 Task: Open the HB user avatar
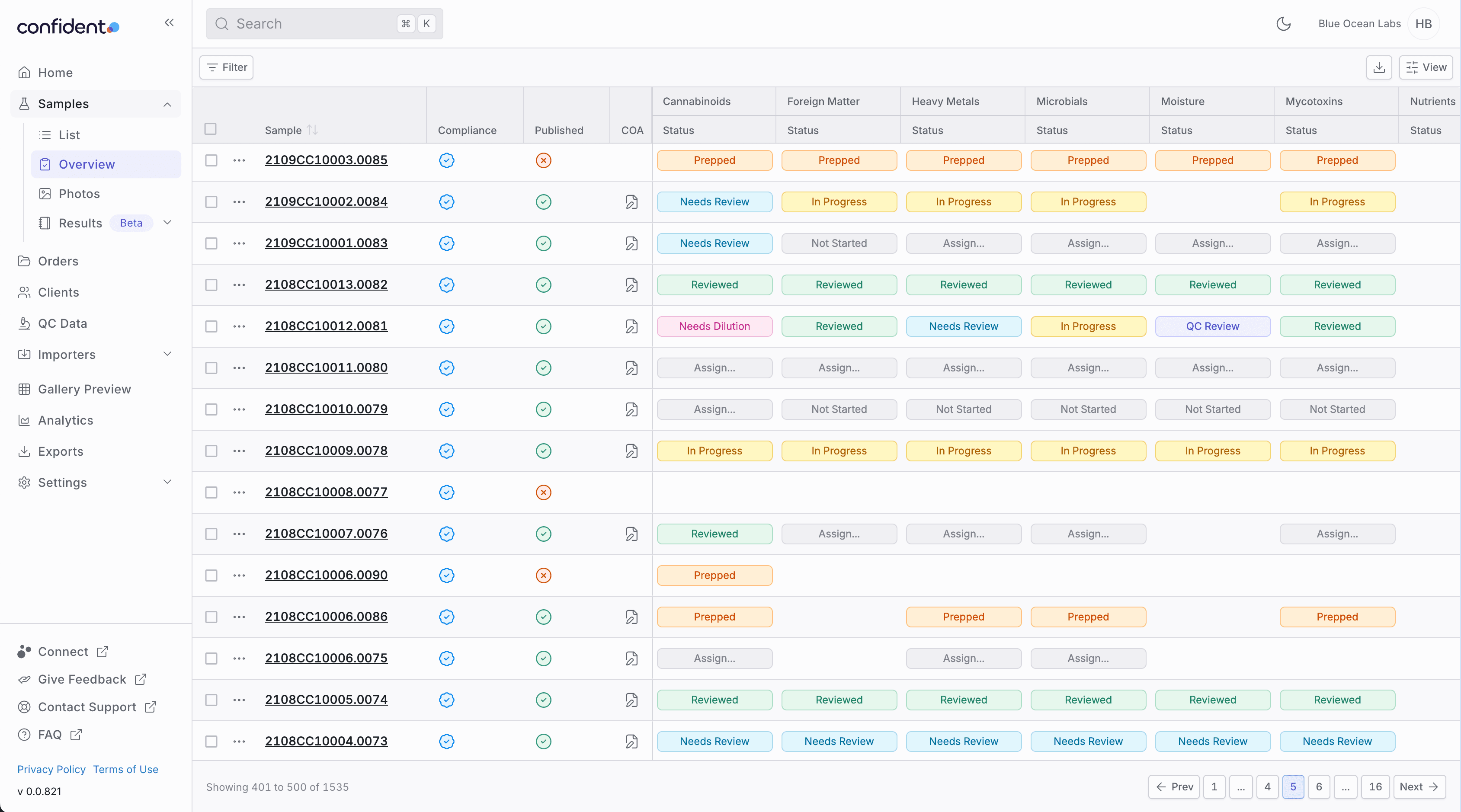[1423, 24]
